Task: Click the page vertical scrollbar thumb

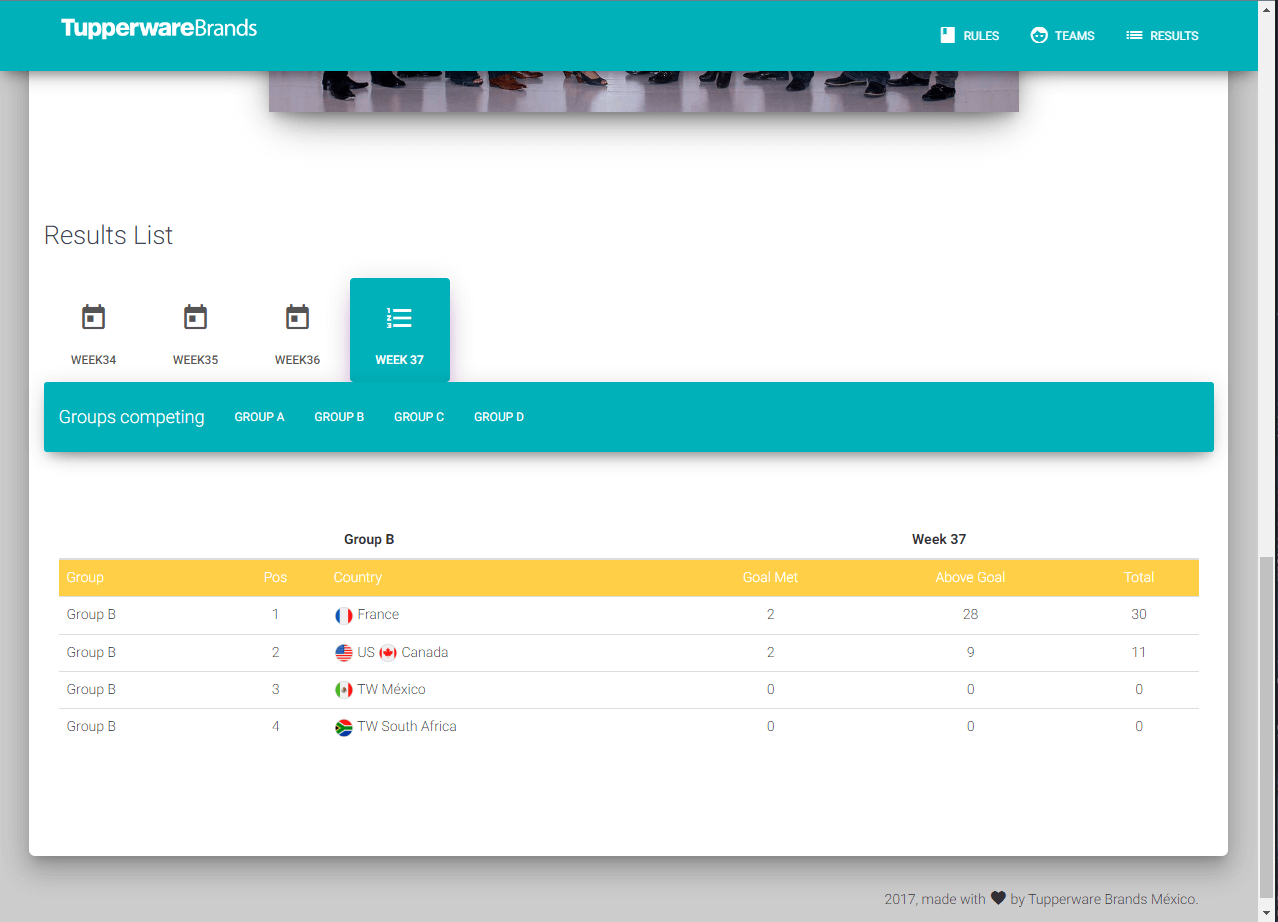Action: coord(1268,726)
